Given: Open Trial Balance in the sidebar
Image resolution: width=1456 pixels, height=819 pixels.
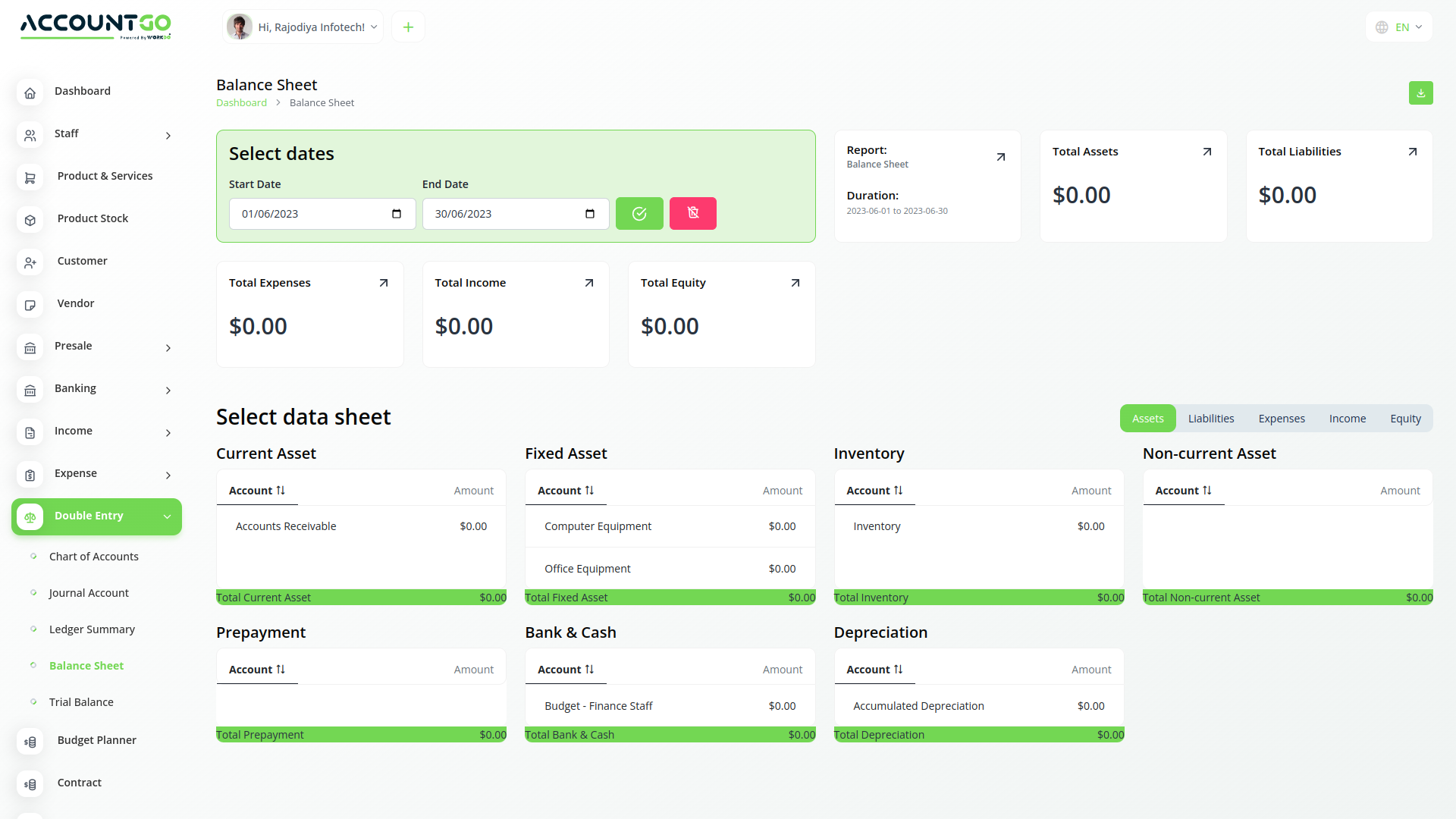Looking at the screenshot, I should pos(81,702).
